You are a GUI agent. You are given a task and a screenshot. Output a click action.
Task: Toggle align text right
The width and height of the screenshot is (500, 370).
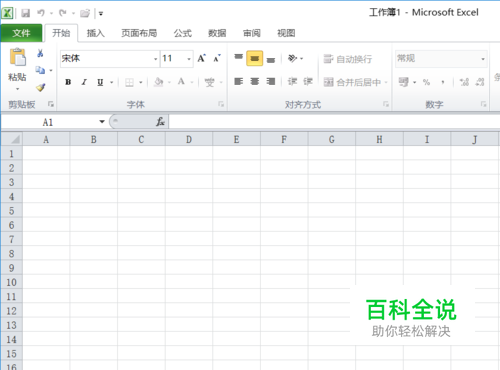click(x=271, y=81)
